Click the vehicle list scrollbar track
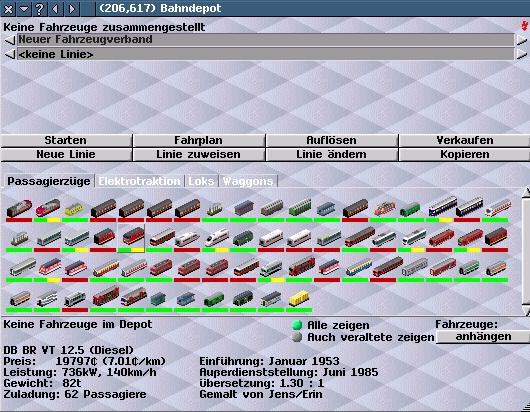This screenshot has height=412, width=530. (x=526, y=252)
